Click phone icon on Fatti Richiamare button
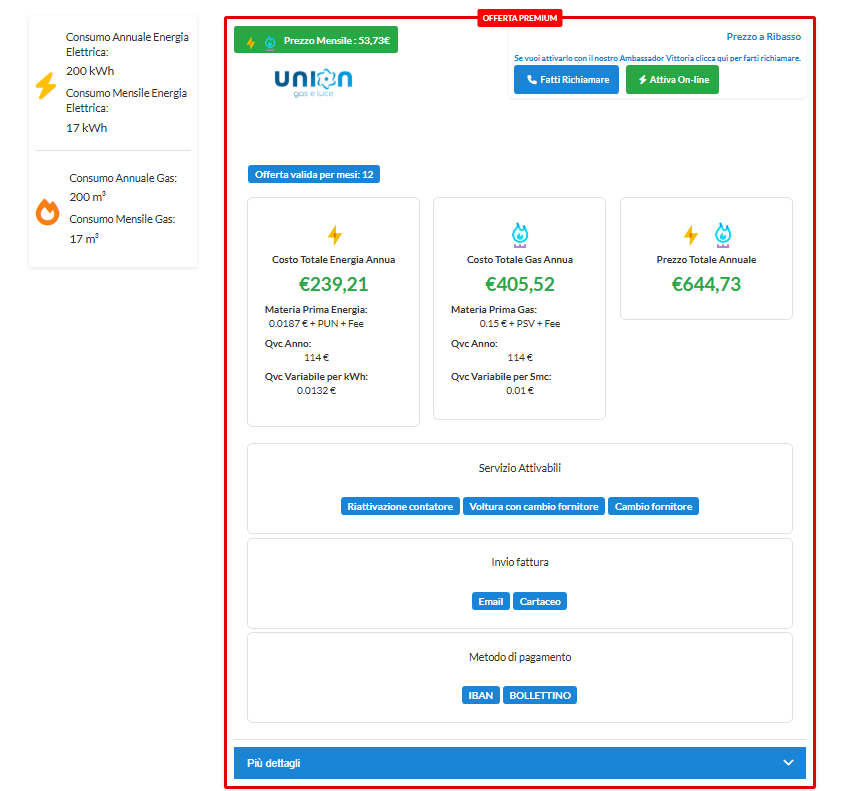This screenshot has width=853, height=791. (x=532, y=79)
